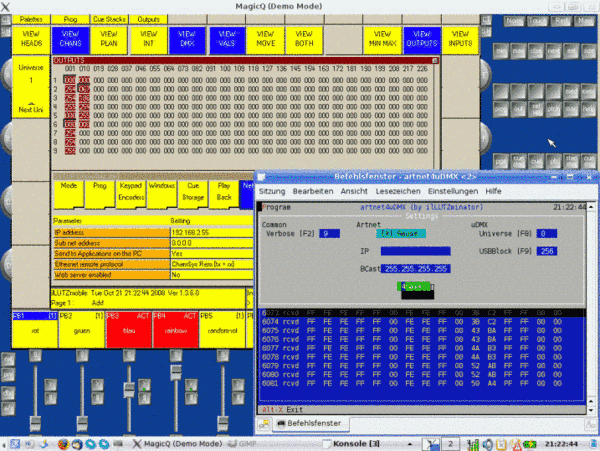Click the VIEW CHANS button
The height and width of the screenshot is (451, 600).
coord(70,40)
